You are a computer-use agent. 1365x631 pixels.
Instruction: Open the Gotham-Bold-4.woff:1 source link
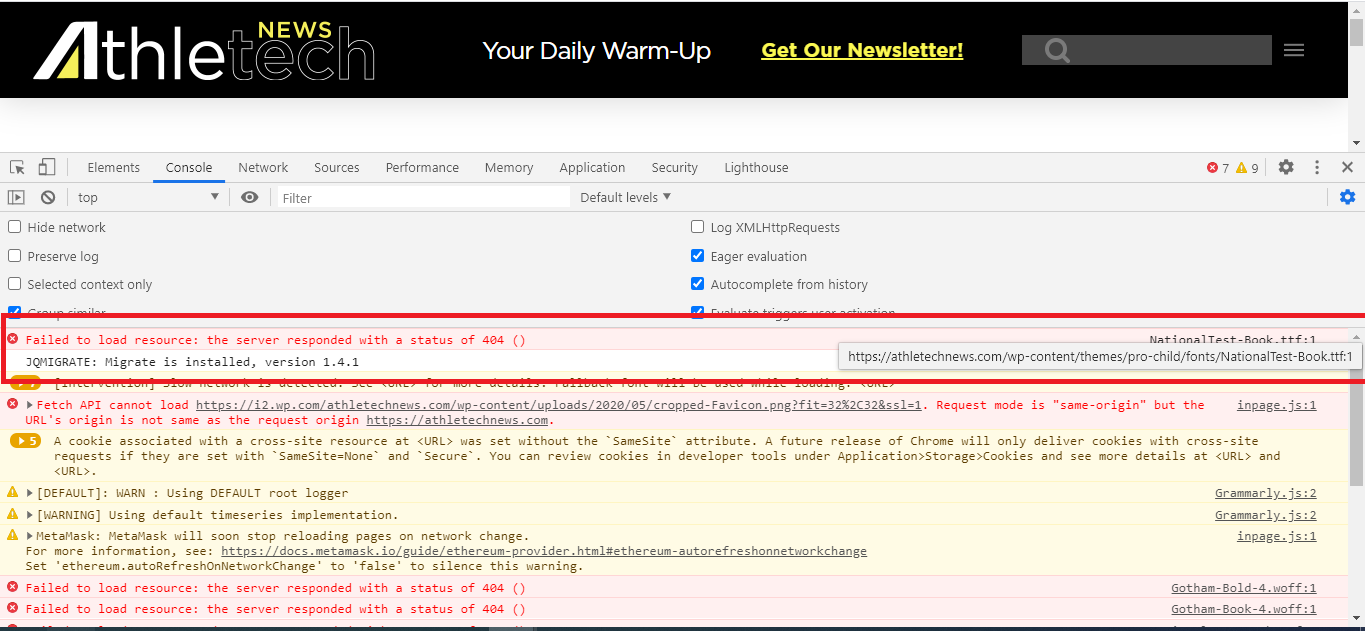coord(1244,588)
